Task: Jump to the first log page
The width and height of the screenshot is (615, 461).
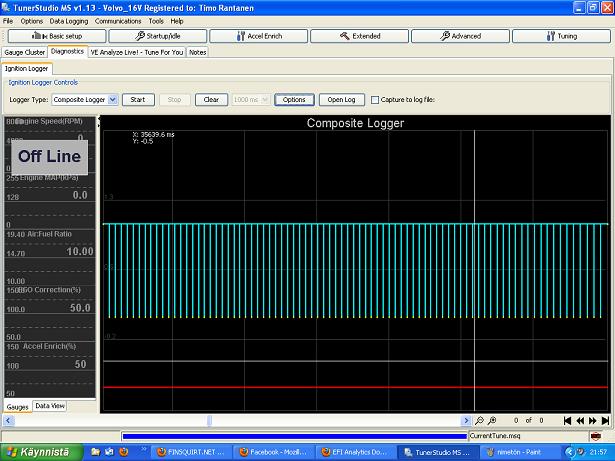Action: (x=568, y=421)
